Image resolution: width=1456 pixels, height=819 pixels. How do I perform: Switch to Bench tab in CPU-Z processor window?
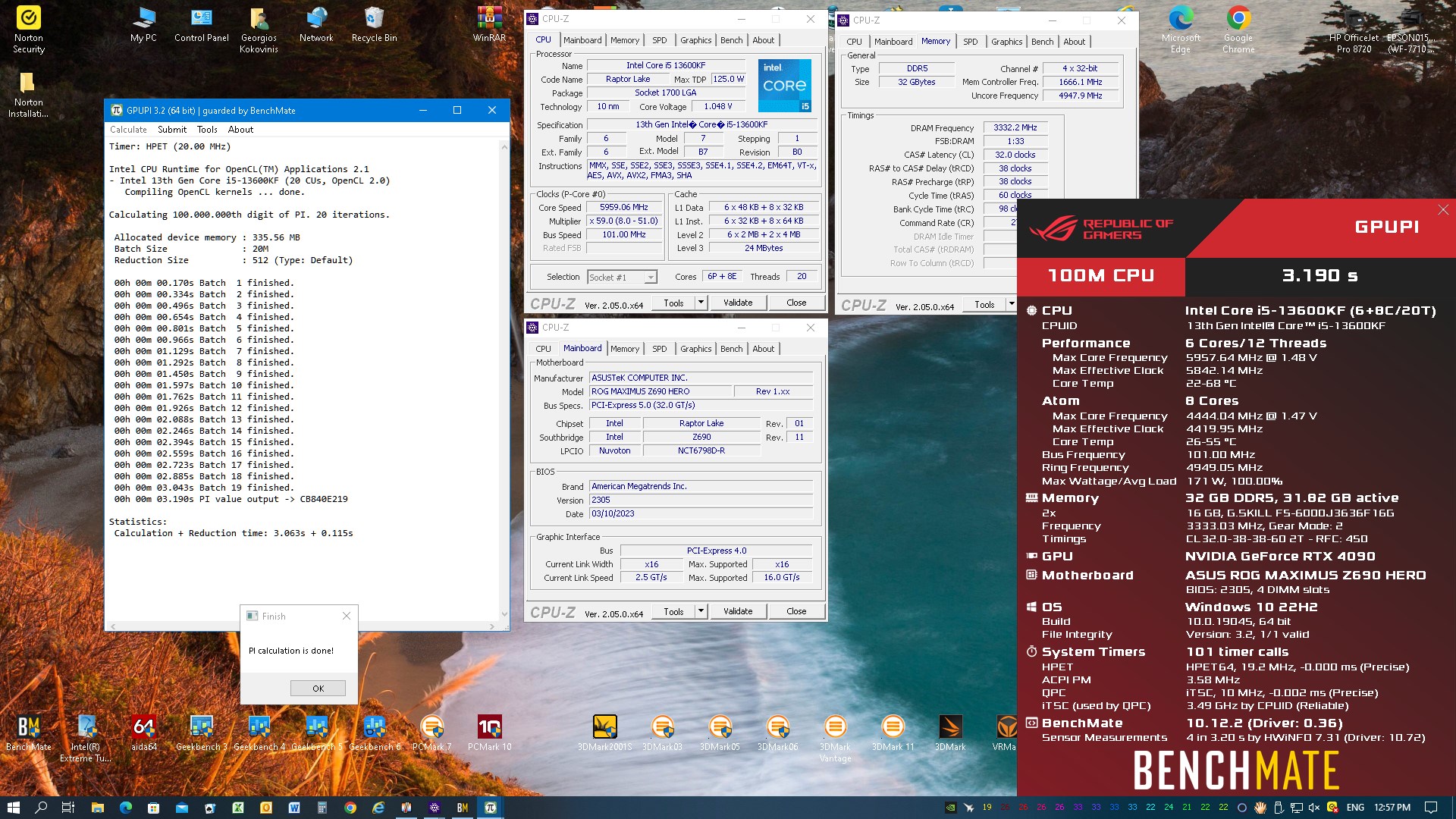point(732,40)
